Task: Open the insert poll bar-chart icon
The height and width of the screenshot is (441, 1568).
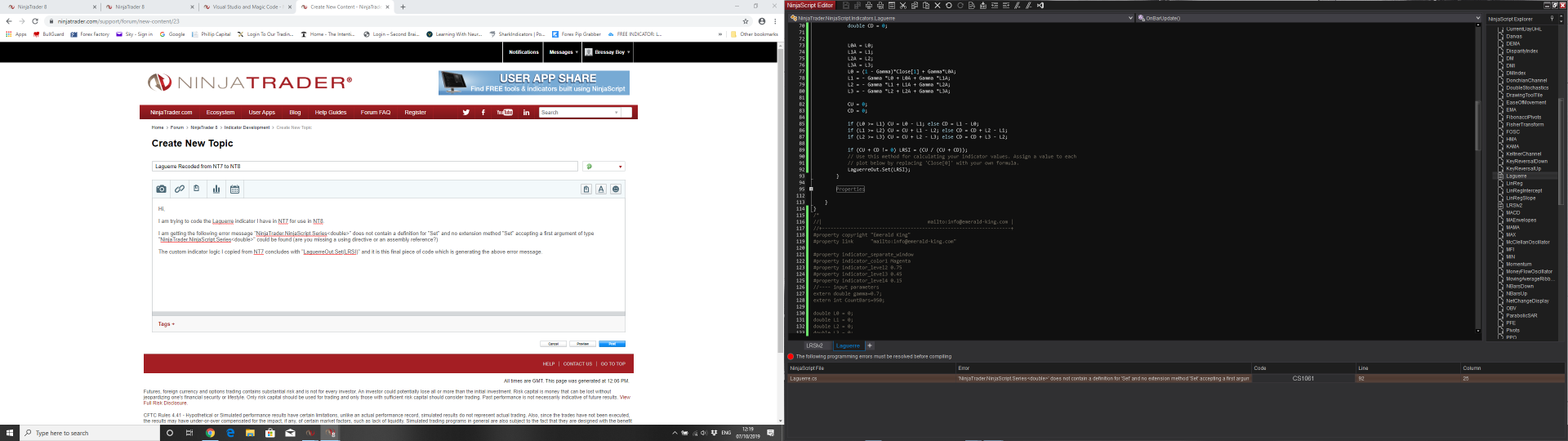Action: coord(216,189)
